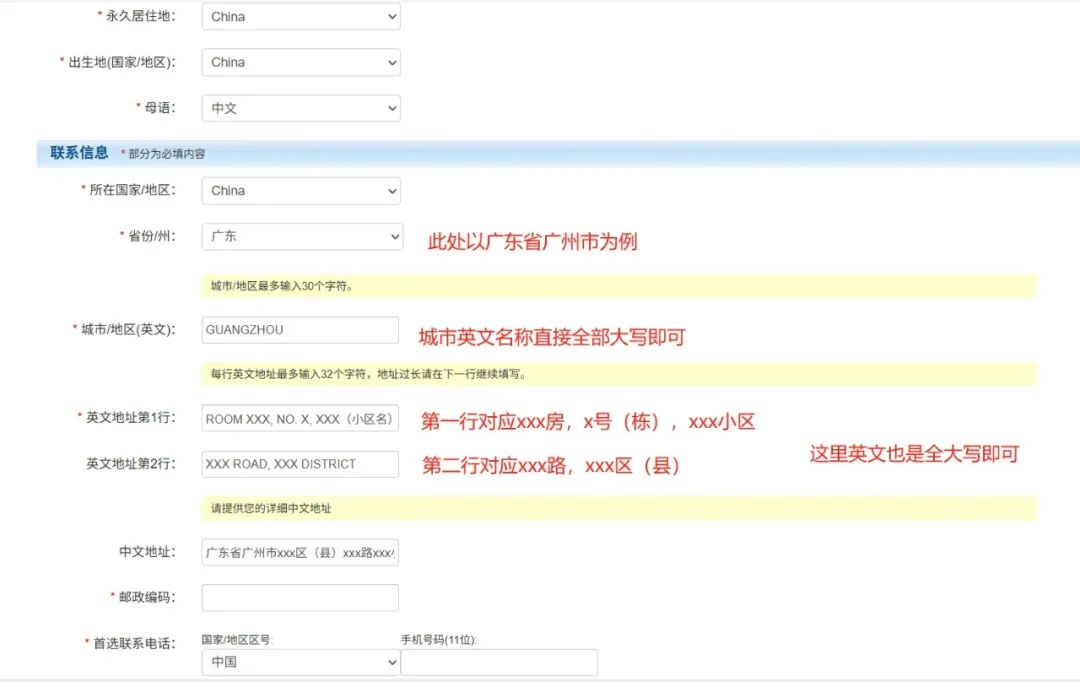Click the 中文地址 label
This screenshot has height=682, width=1080.
coord(147,552)
